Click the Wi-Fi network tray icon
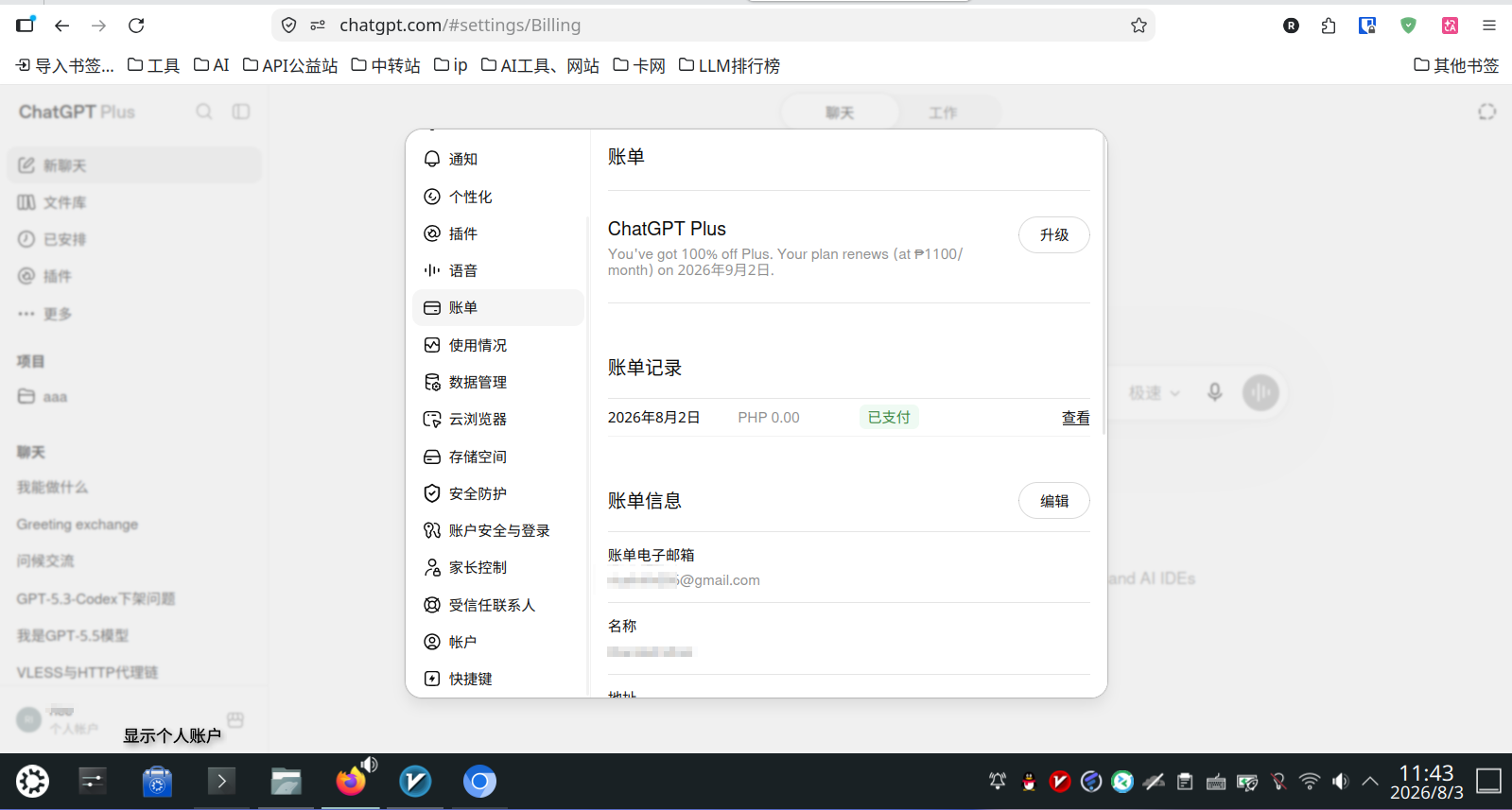The image size is (1512, 810). pos(1310,782)
